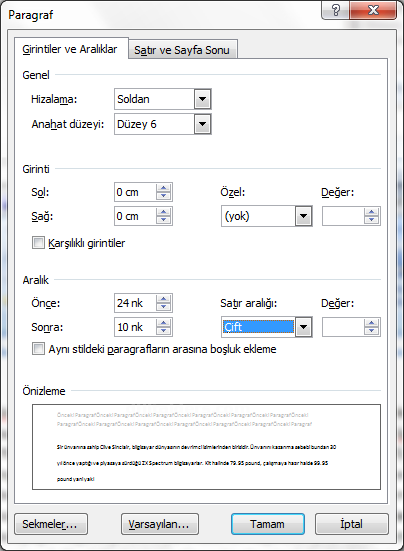Decrease the Aralık Değer spinner

click(372, 331)
